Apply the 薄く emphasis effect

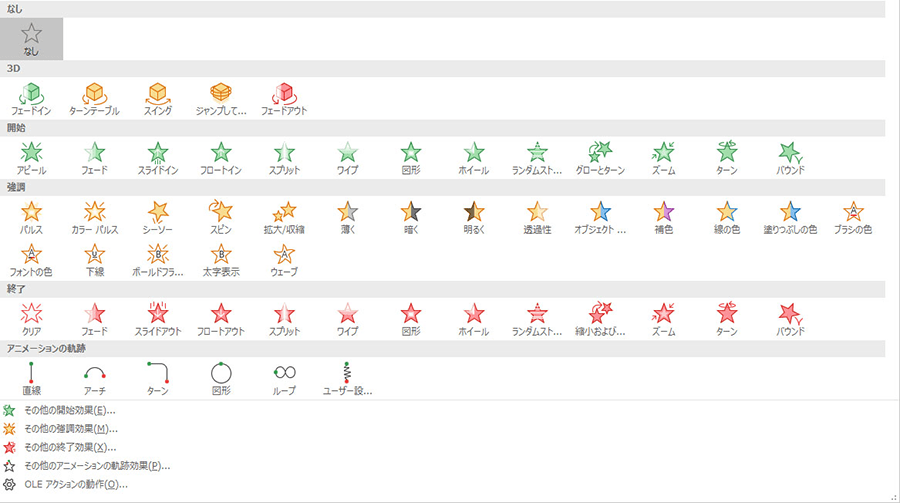(347, 218)
